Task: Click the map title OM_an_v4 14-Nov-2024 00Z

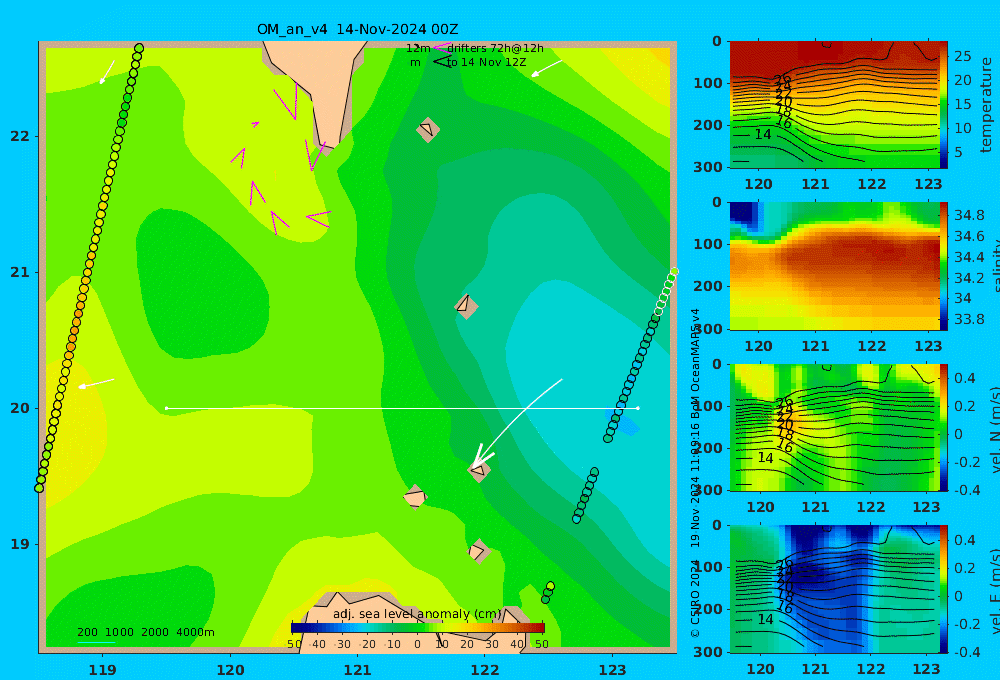Action: pos(357,29)
